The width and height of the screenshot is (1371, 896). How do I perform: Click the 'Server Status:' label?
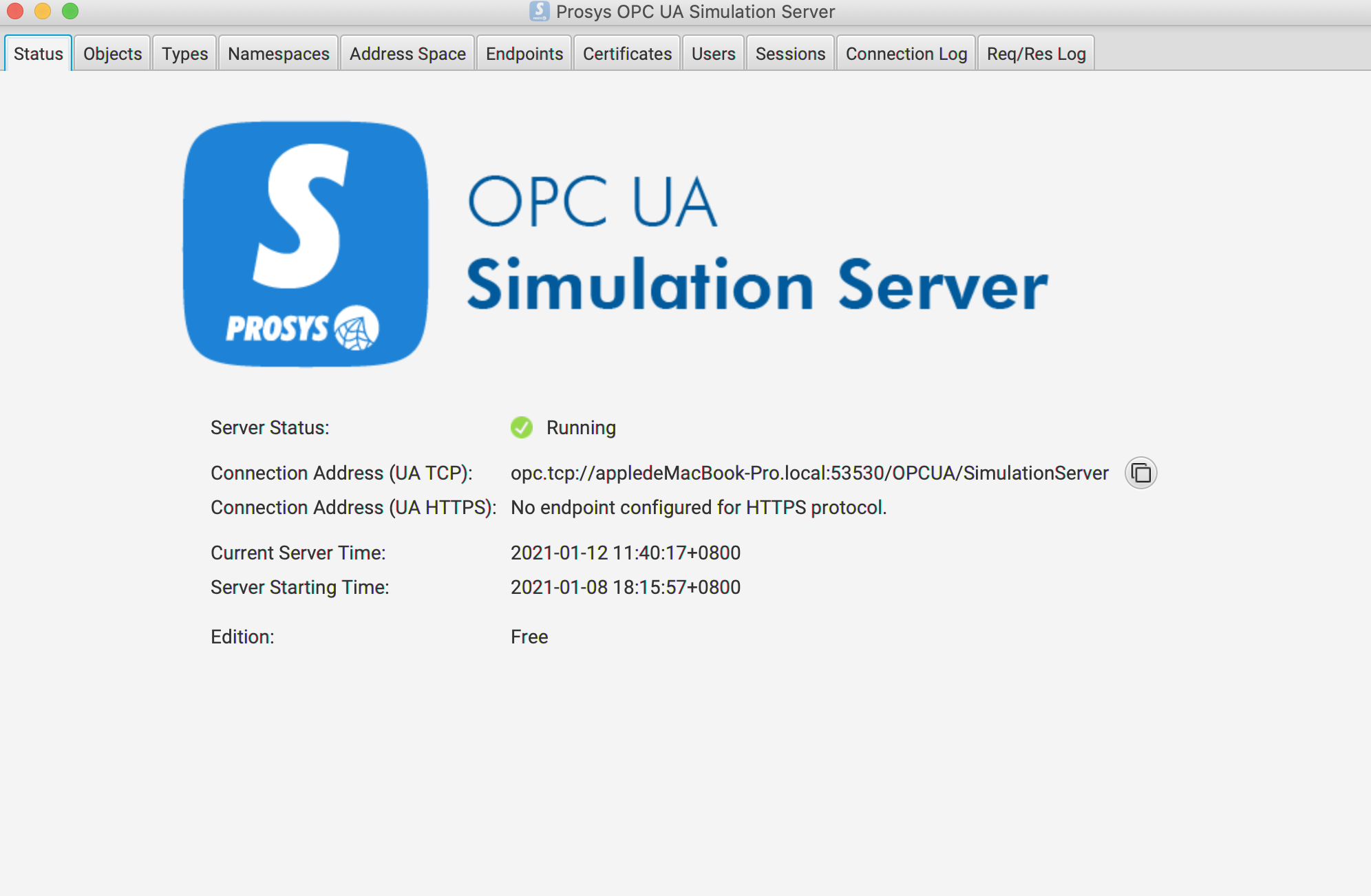tap(270, 428)
